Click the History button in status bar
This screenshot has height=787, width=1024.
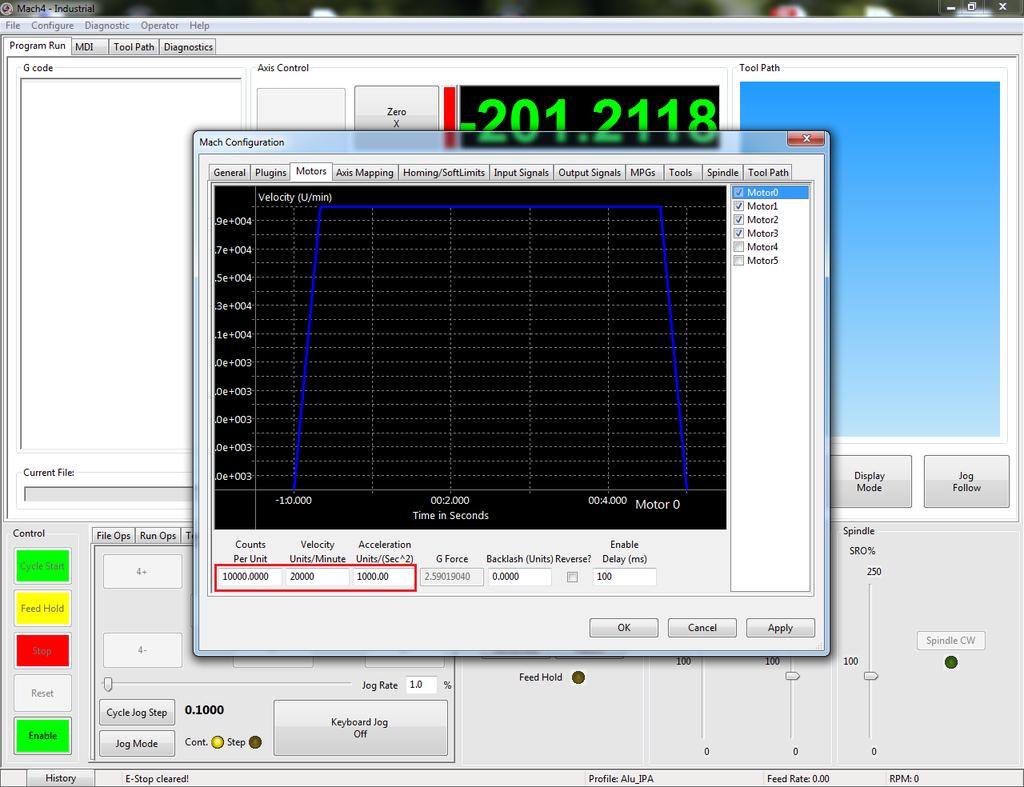[61, 779]
